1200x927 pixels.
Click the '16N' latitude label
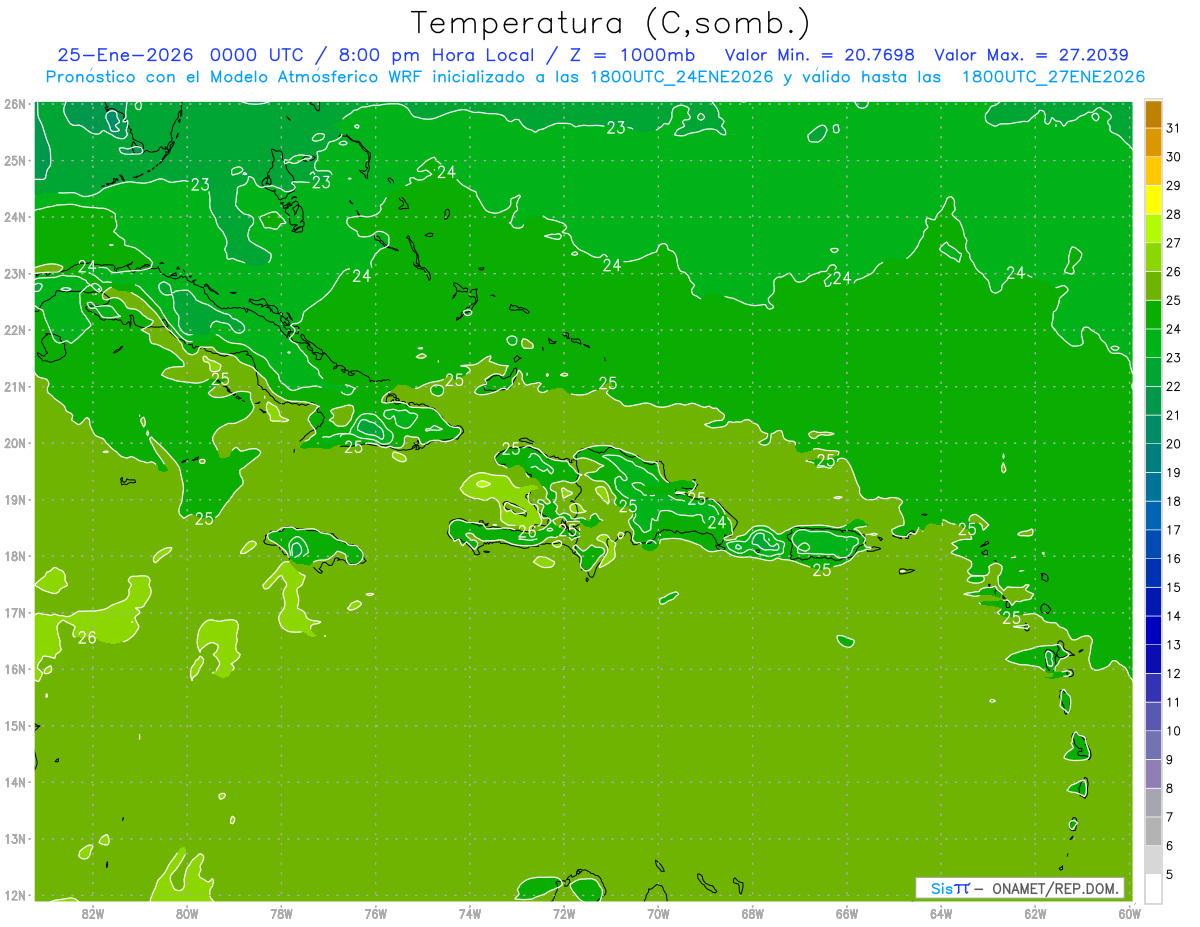[x=14, y=669]
